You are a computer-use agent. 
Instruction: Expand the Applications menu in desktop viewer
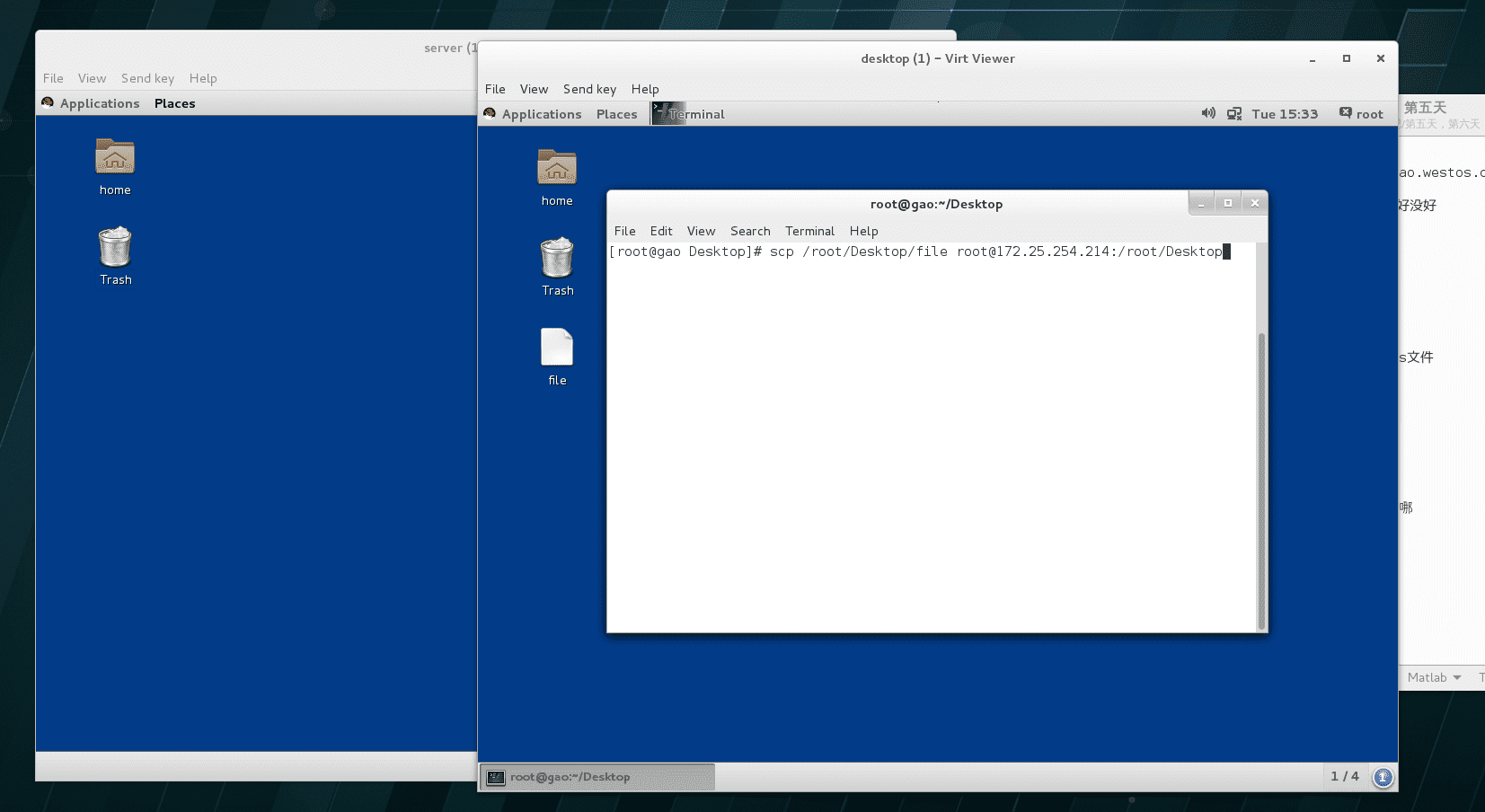pyautogui.click(x=541, y=114)
